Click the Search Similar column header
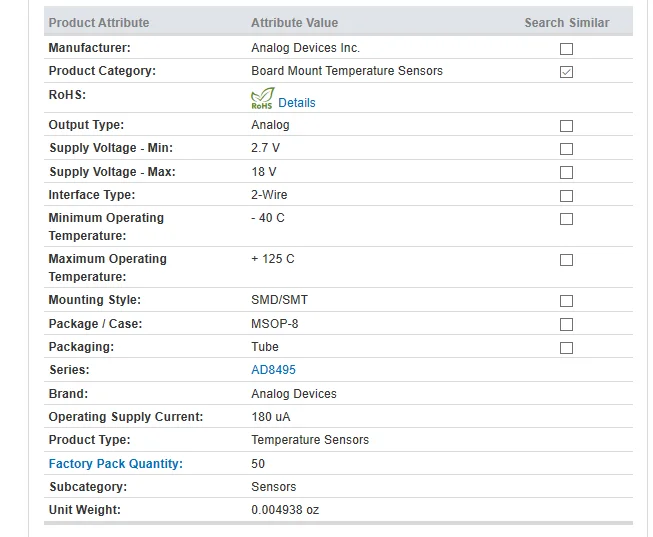Image resolution: width=653 pixels, height=537 pixels. (x=567, y=22)
